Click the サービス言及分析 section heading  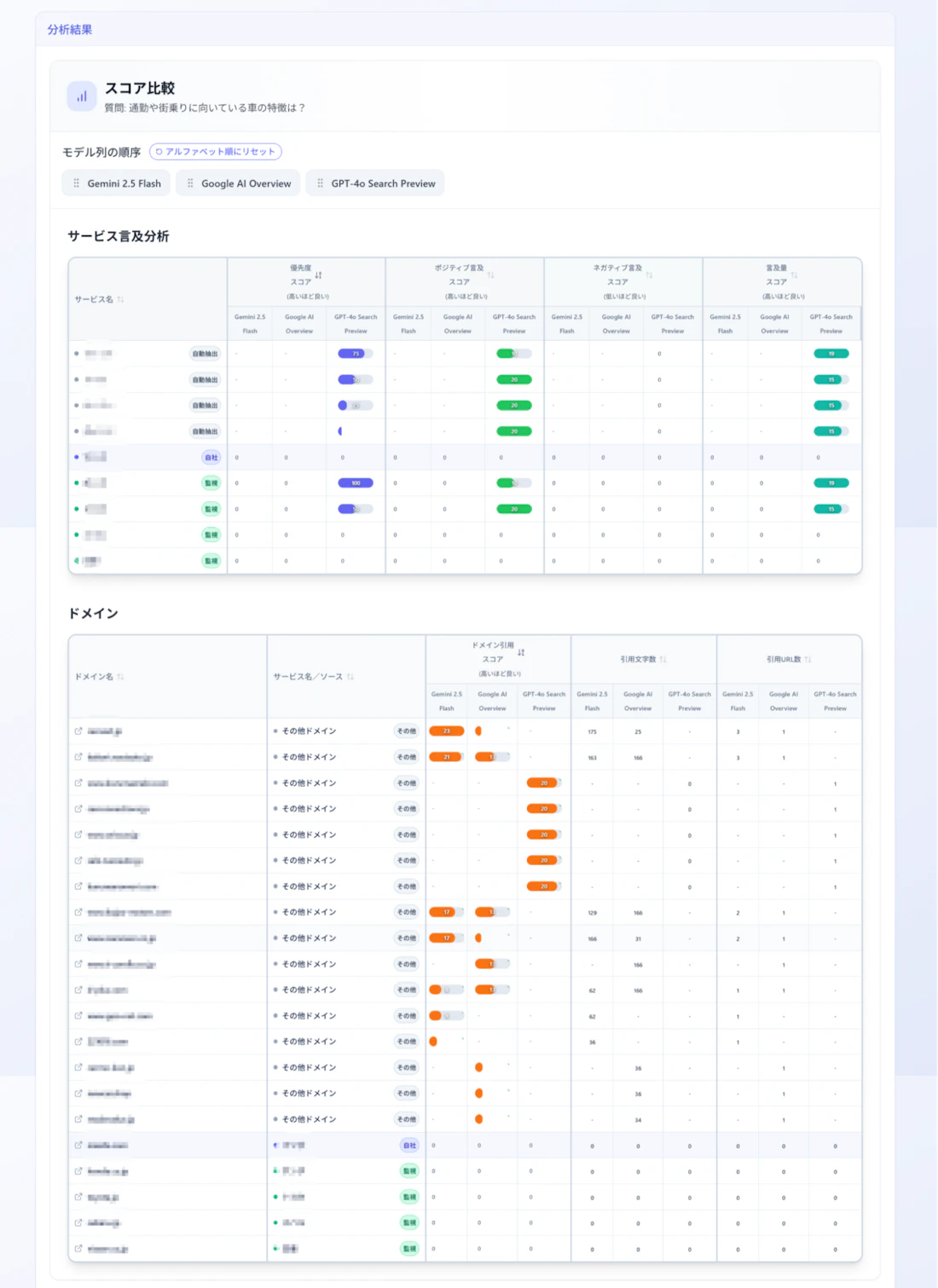point(119,237)
